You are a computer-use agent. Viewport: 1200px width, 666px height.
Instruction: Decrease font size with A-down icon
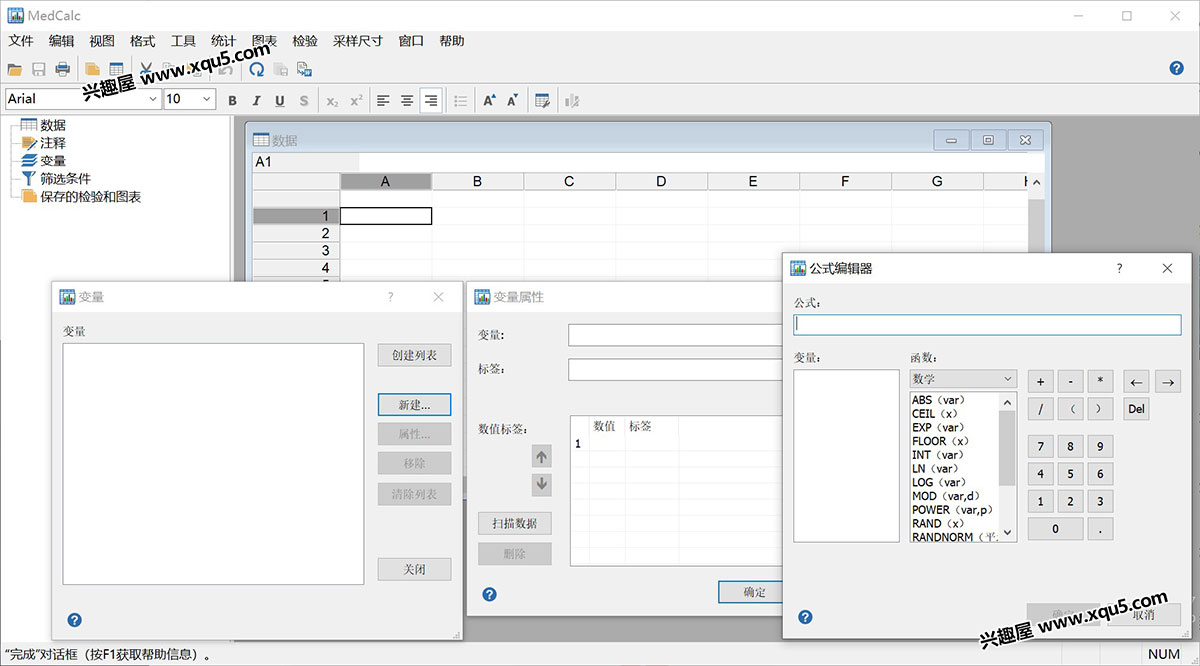point(513,100)
